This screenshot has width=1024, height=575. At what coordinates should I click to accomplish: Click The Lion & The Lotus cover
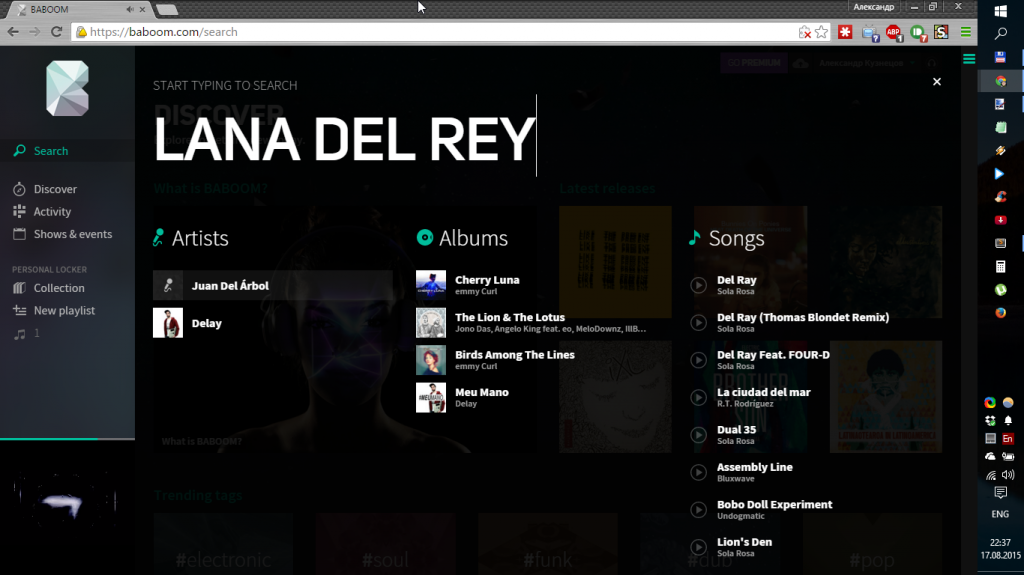point(431,323)
